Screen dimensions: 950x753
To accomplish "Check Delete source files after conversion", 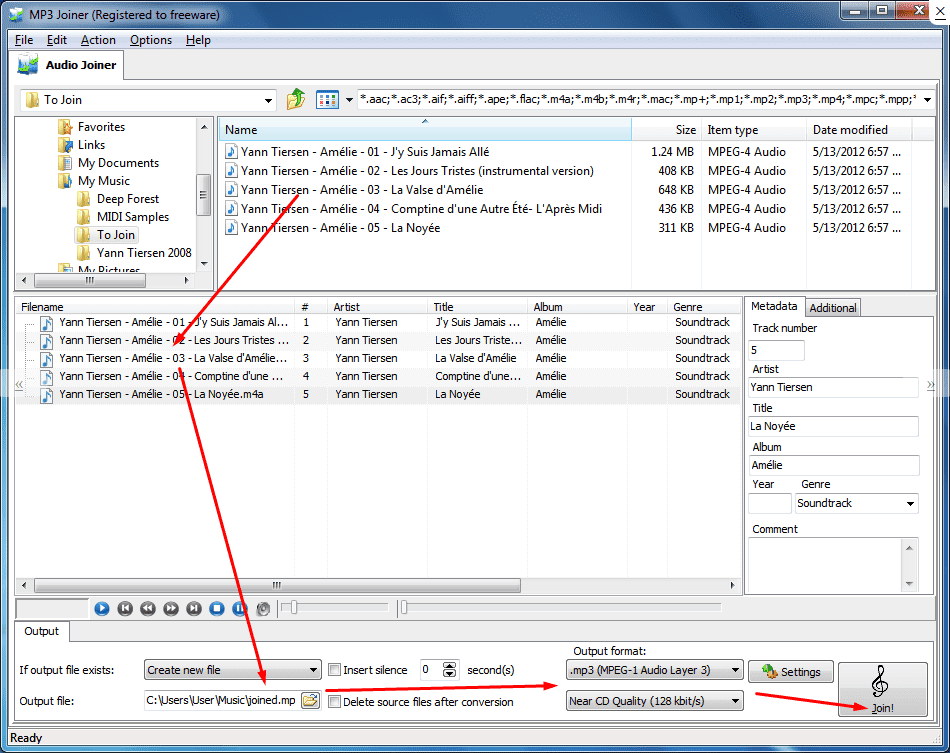I will click(x=334, y=702).
